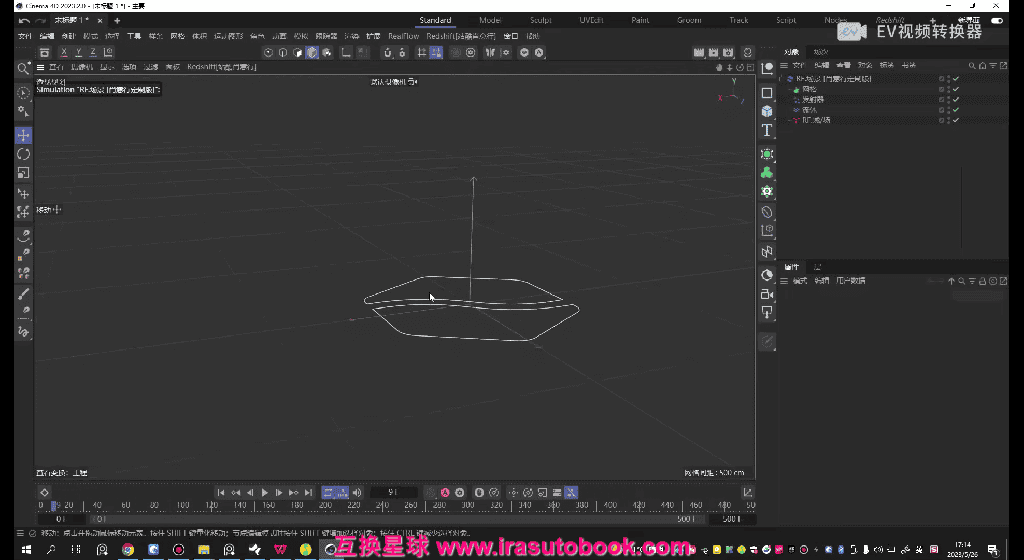Click frame 200 on timeline ruler
Image resolution: width=1024 pixels, height=560 pixels.
[x=326, y=506]
